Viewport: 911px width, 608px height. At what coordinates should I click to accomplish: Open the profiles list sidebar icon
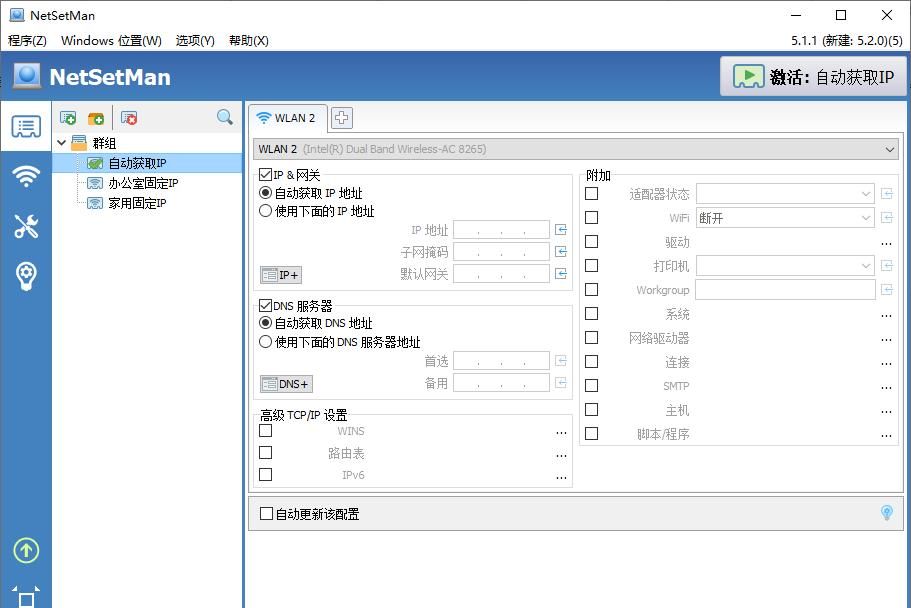click(x=26, y=126)
